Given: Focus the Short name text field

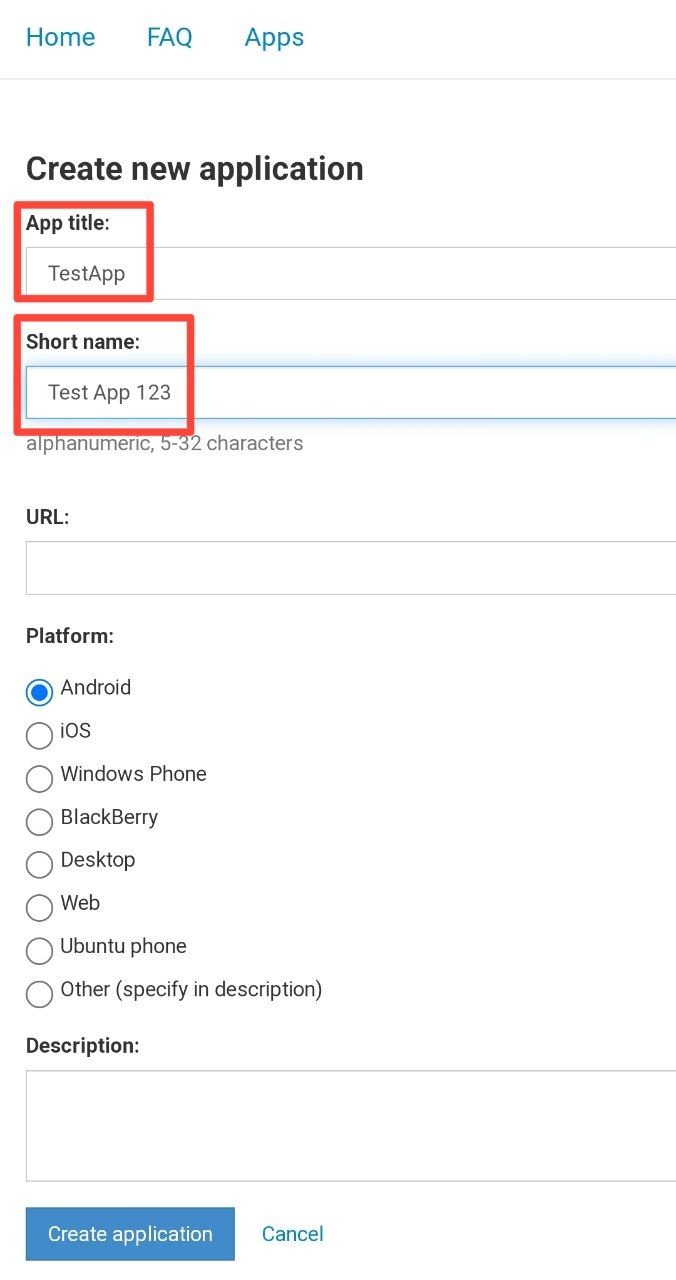Looking at the screenshot, I should 350,392.
